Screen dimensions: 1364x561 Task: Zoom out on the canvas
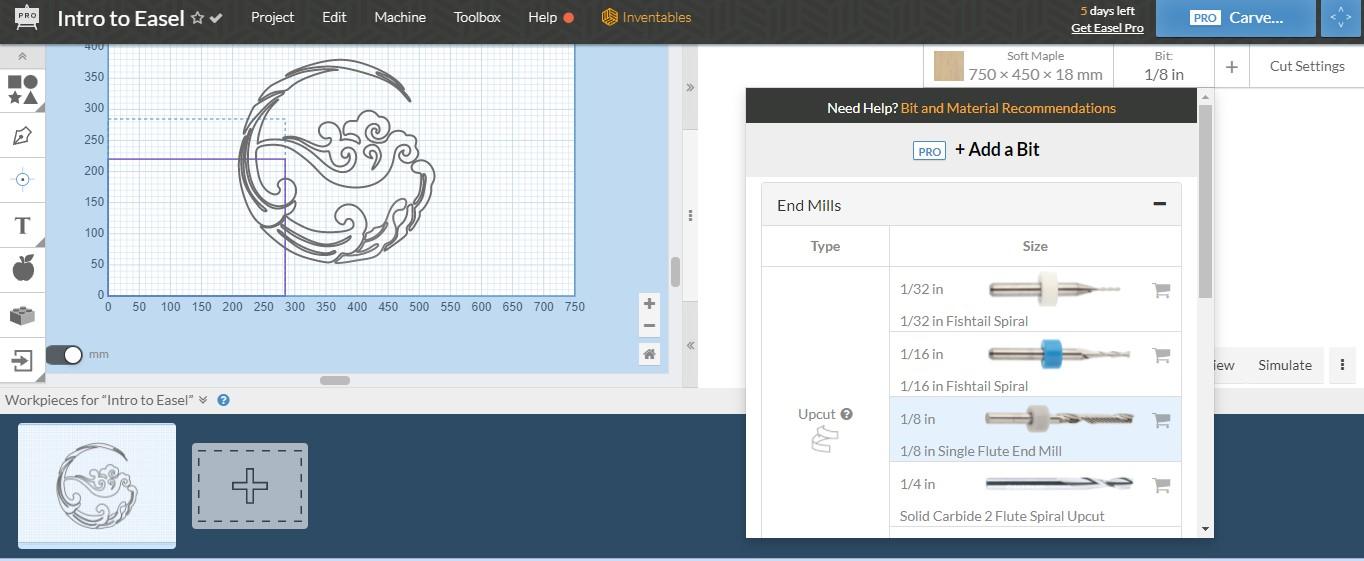[649, 326]
